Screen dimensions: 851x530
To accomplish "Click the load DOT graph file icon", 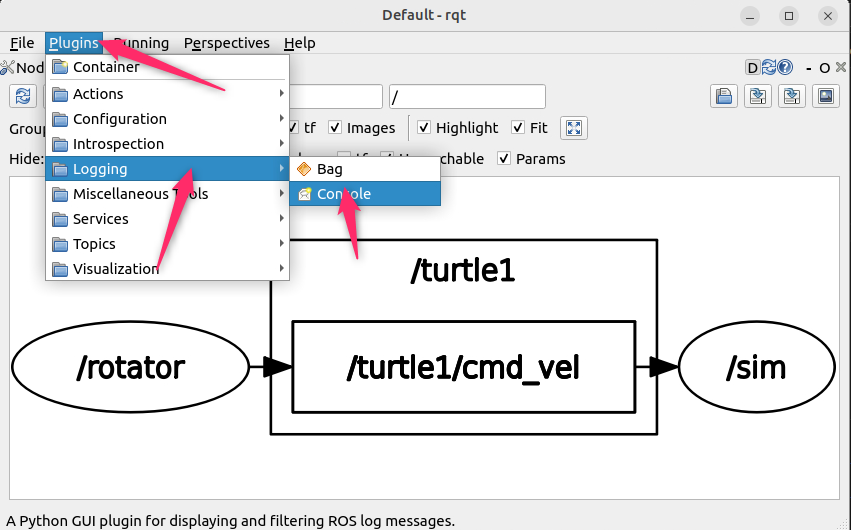I will 723,96.
